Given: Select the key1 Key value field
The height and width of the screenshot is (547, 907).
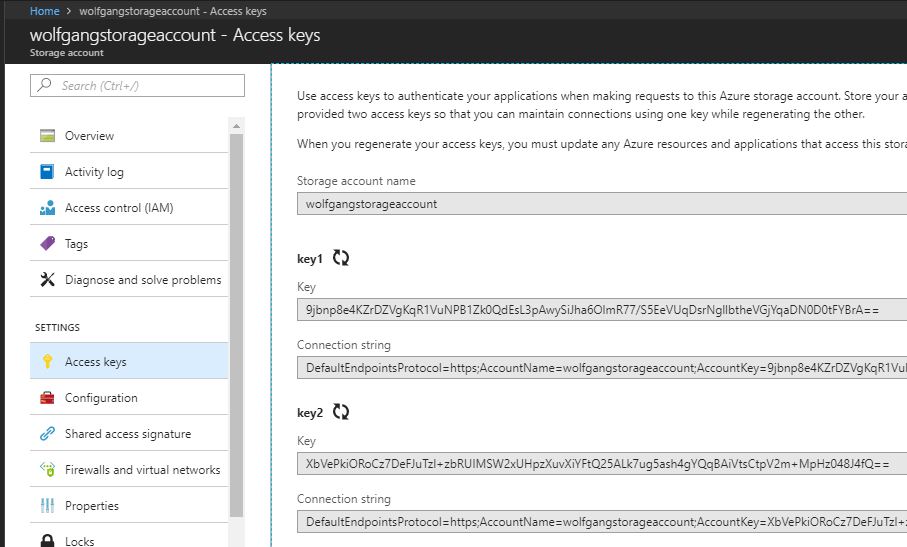Looking at the screenshot, I should (602, 309).
